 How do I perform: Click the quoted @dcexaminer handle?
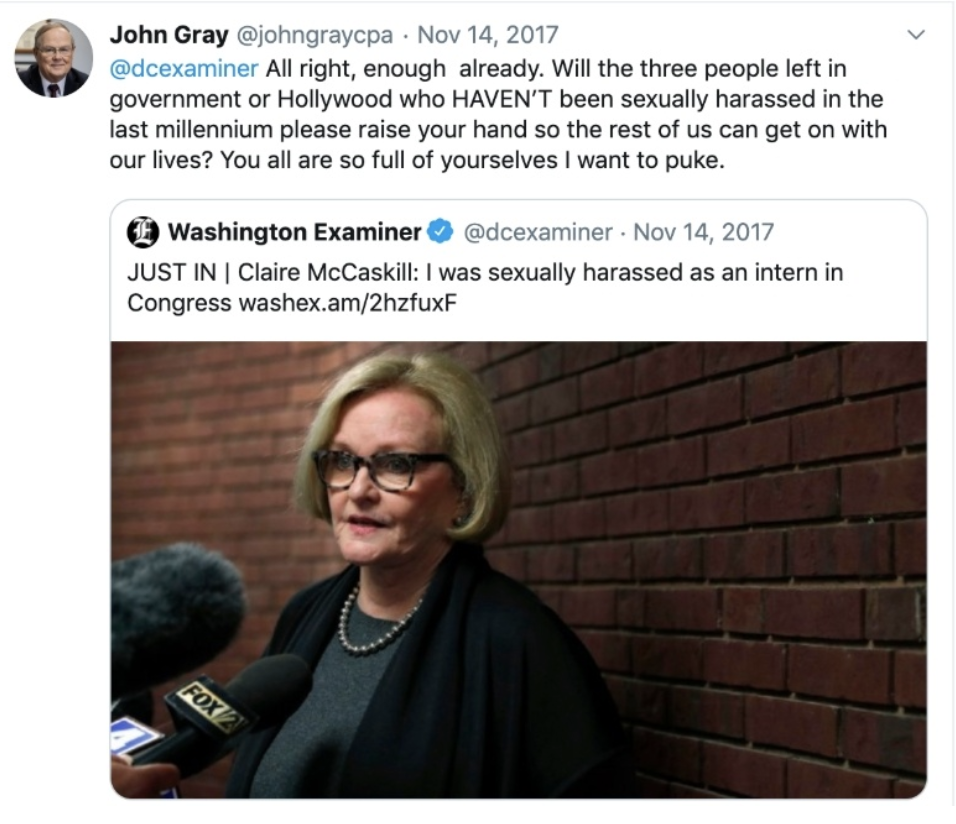[538, 232]
